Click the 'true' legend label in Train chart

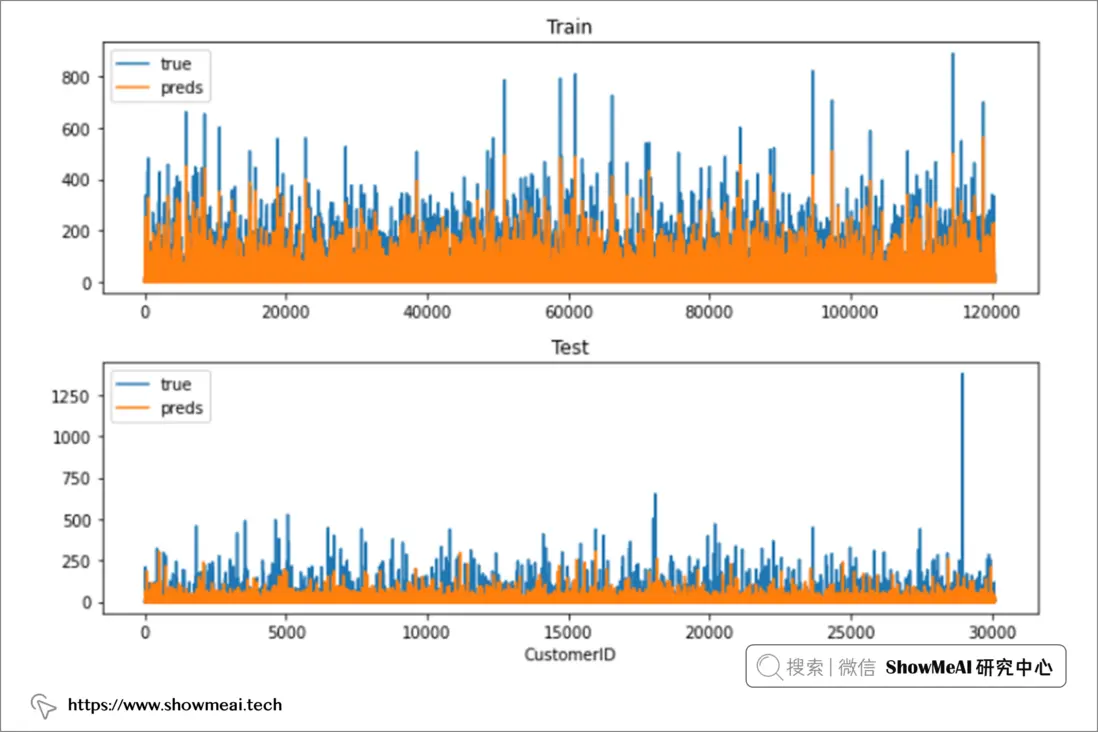click(x=175, y=64)
